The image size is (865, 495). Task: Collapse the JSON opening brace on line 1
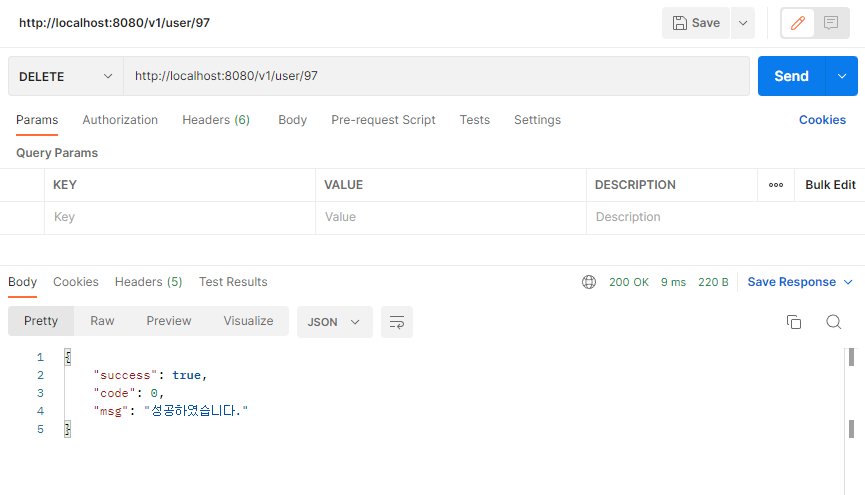pos(67,357)
